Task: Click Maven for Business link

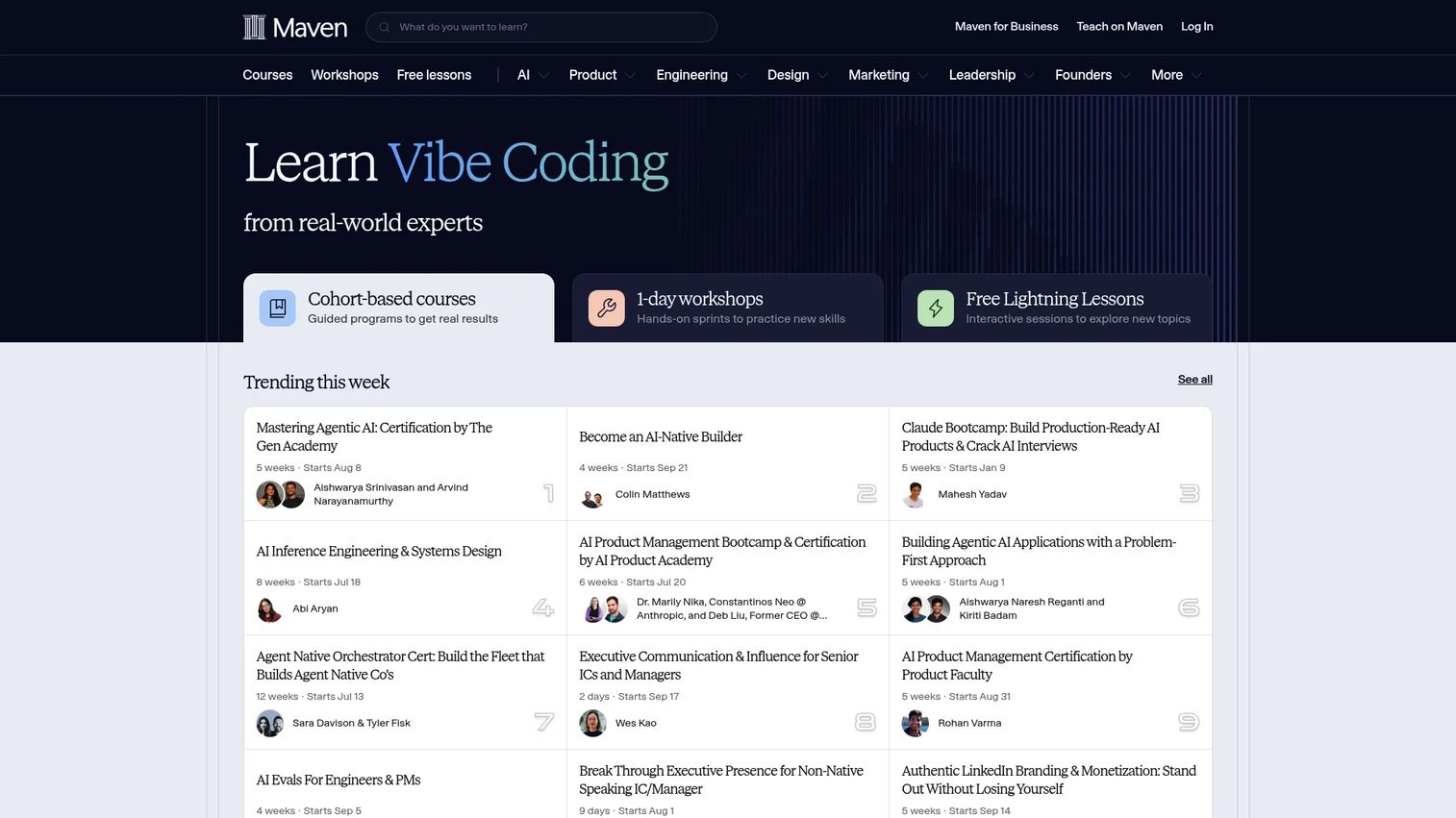Action: coord(1006,27)
